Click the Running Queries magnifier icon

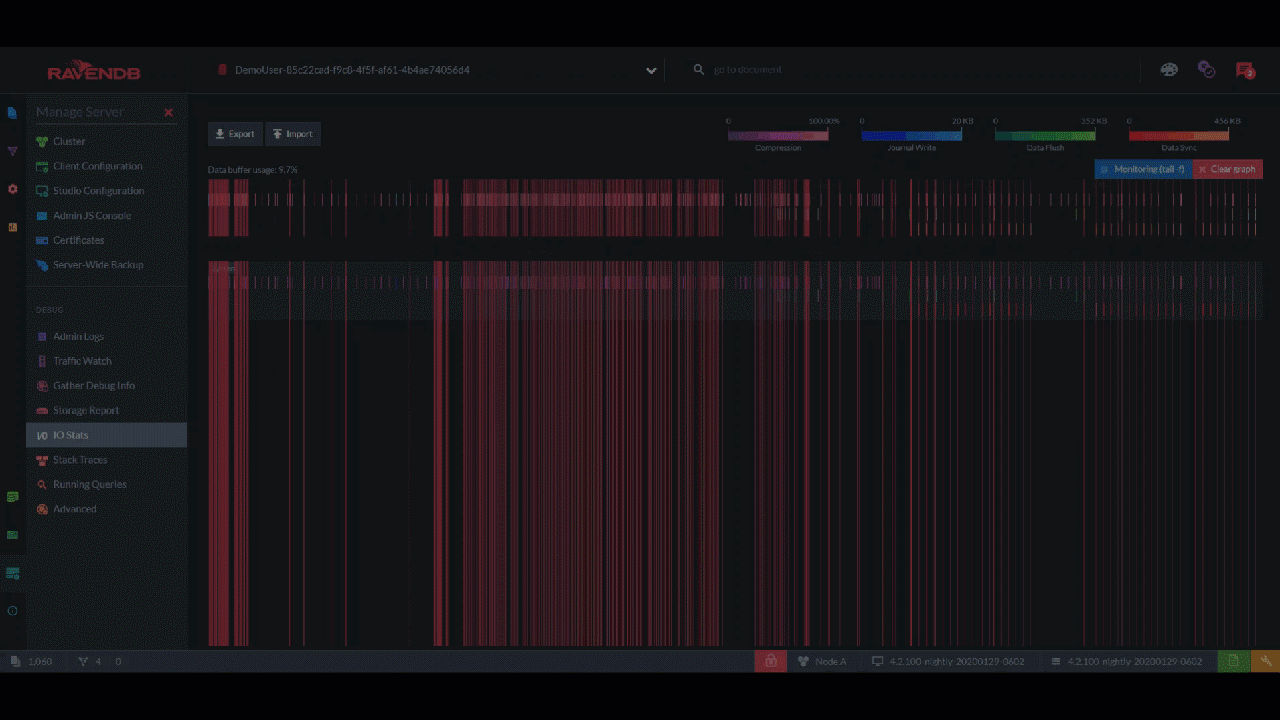(x=42, y=484)
